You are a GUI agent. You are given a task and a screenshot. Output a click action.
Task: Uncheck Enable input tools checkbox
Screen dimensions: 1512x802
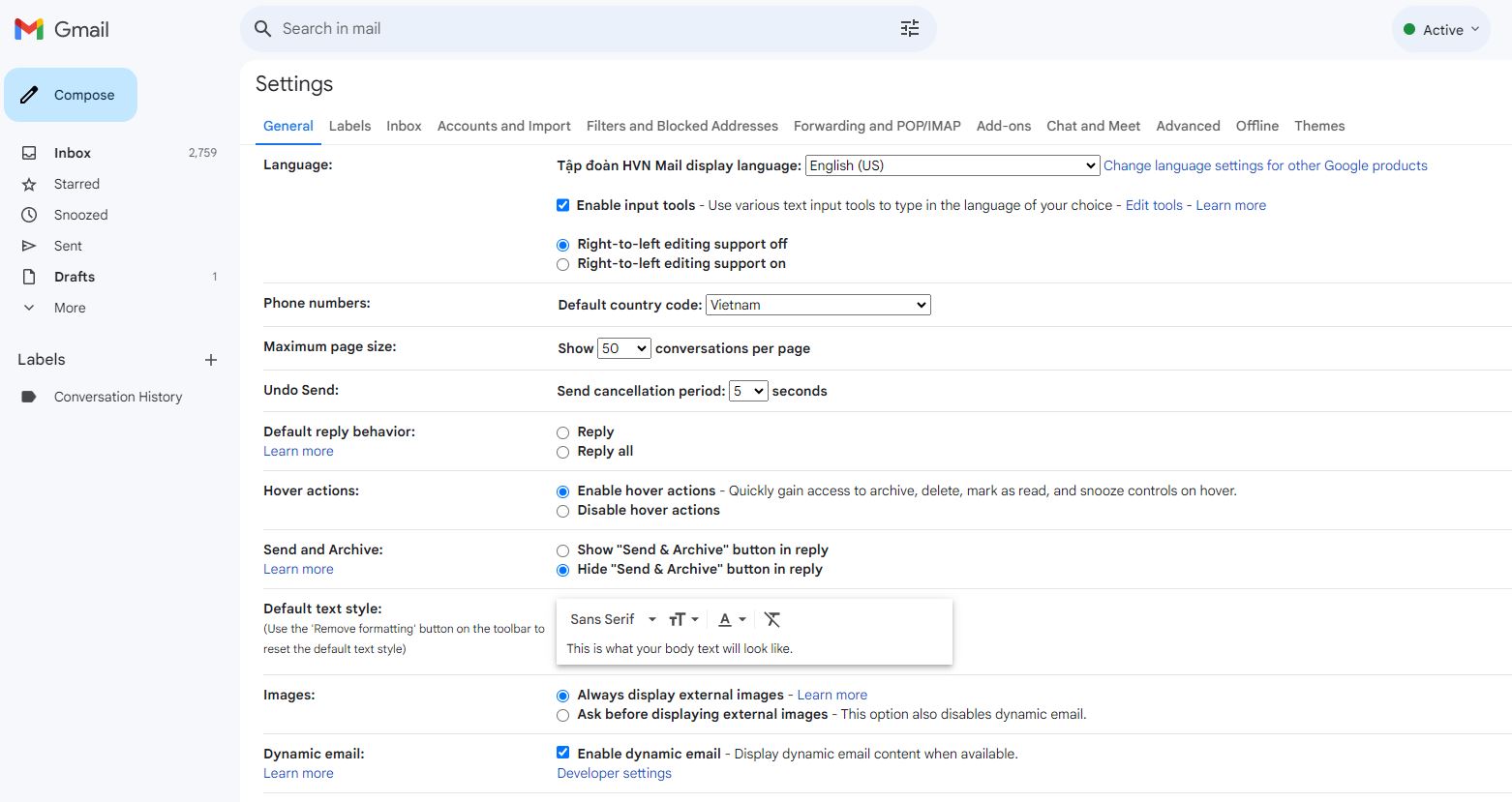562,205
